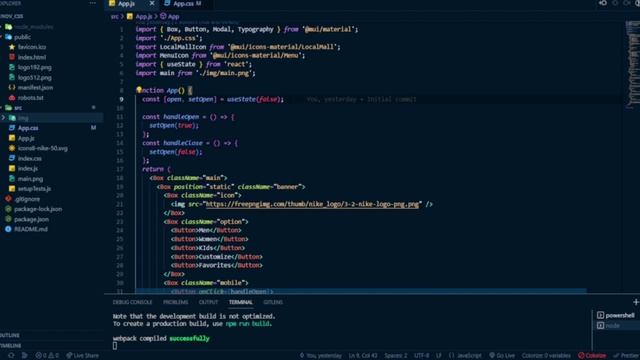Add a new terminal with plus icon
Screen dimensions: 640x360
pyautogui.click(x=636, y=302)
